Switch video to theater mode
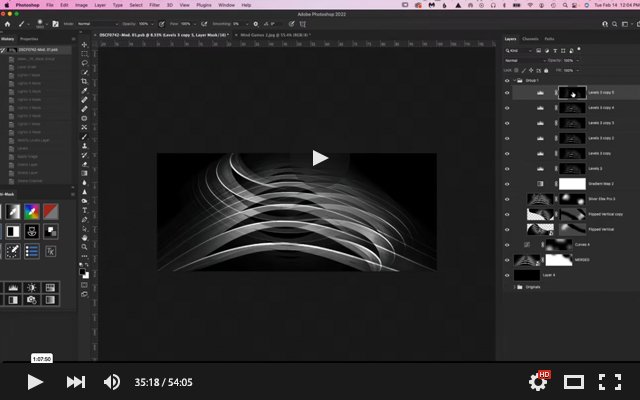Image resolution: width=640 pixels, height=400 pixels. pos(573,382)
